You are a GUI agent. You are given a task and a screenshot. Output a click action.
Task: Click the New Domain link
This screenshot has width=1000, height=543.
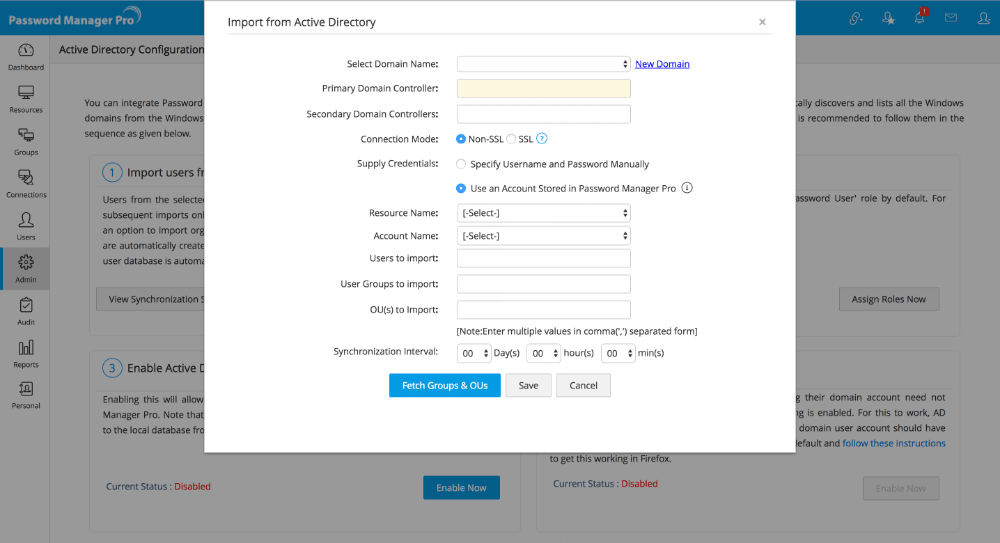pyautogui.click(x=662, y=64)
